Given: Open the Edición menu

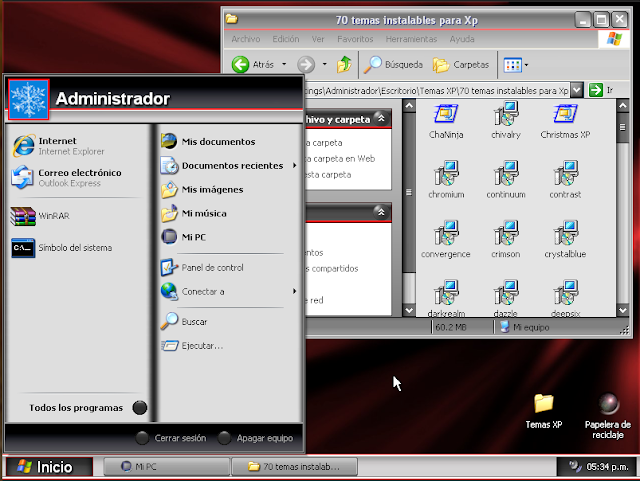Looking at the screenshot, I should click(x=286, y=39).
